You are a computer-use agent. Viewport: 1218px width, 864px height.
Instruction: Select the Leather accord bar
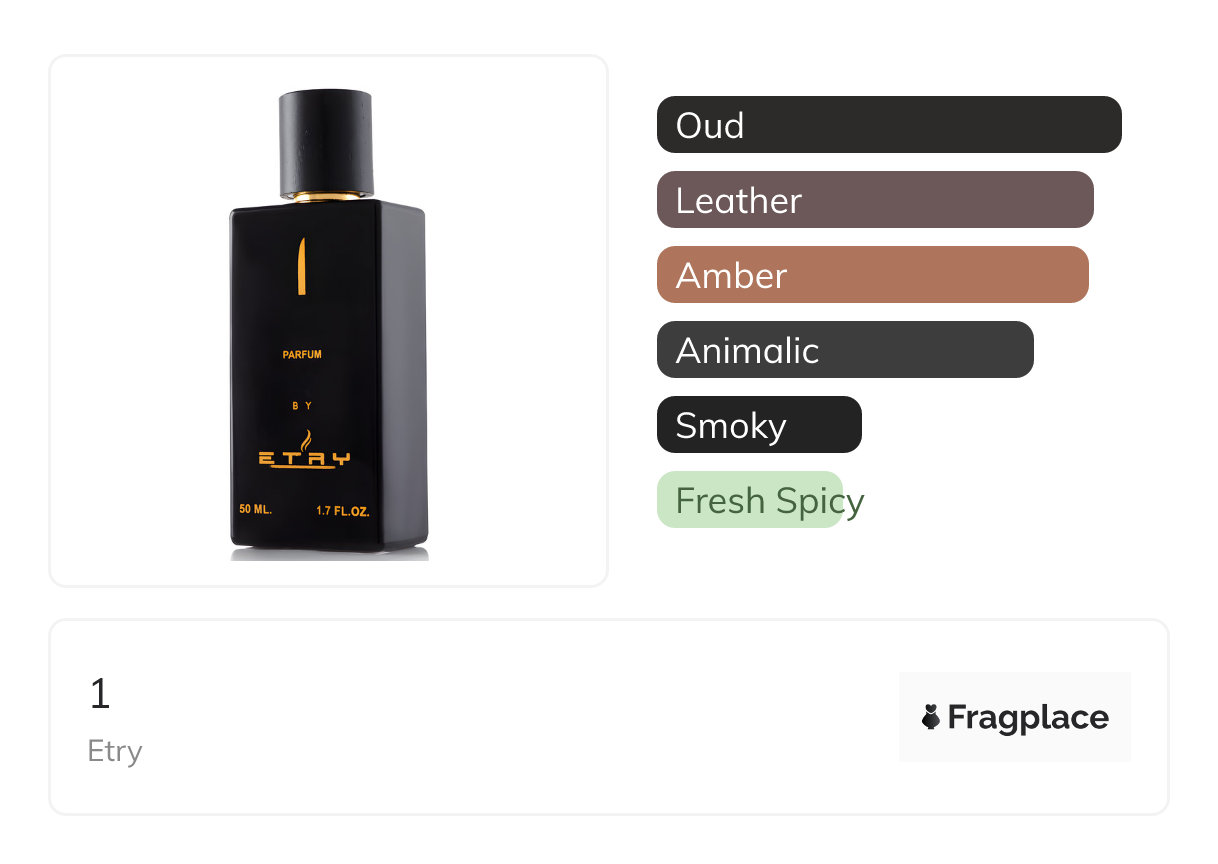tap(875, 200)
